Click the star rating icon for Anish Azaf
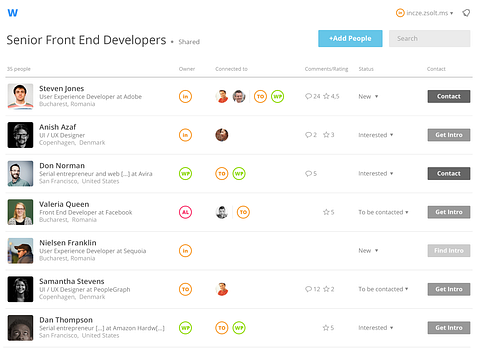480x360 pixels. tap(326, 135)
